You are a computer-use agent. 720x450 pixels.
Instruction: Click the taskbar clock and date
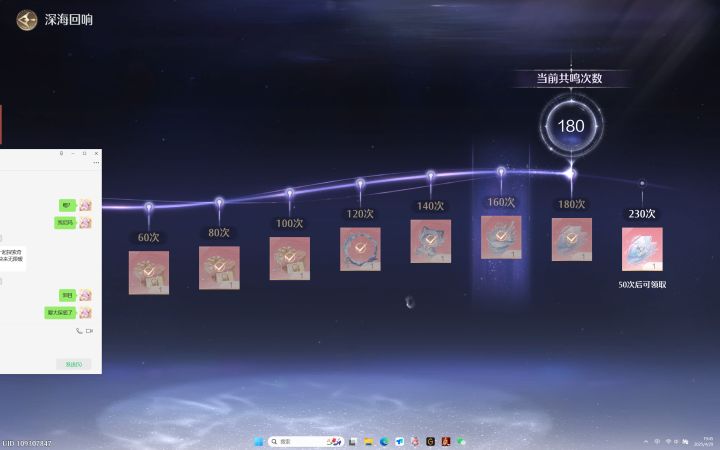[704, 442]
